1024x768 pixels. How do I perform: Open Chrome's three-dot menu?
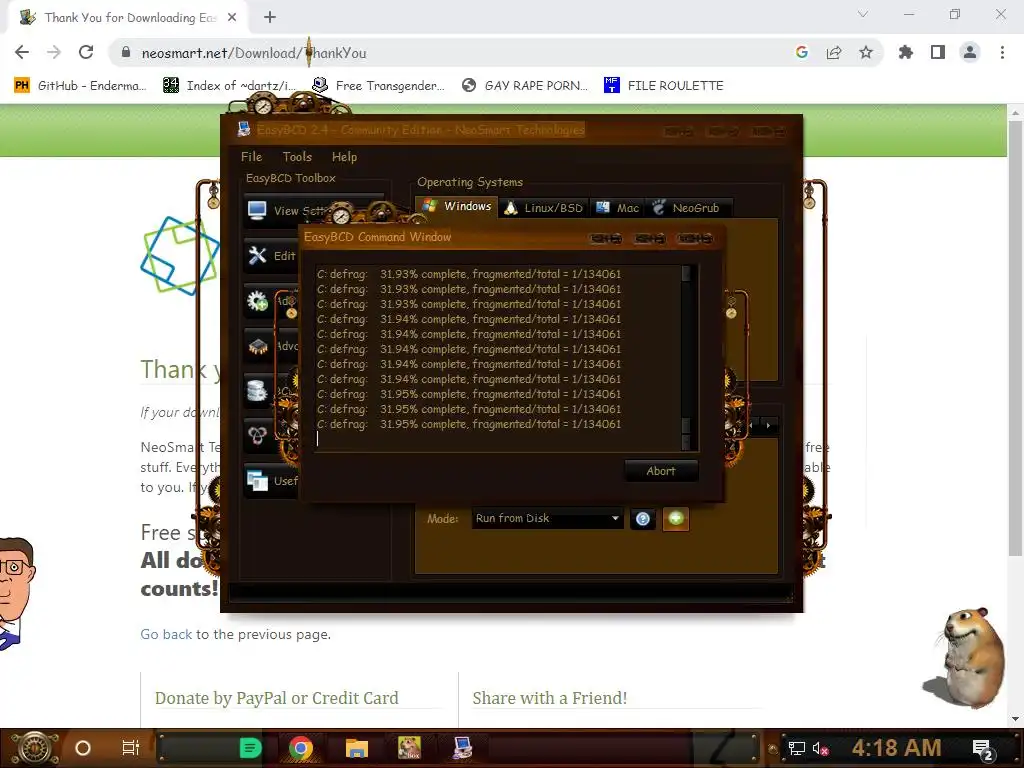pos(1002,52)
